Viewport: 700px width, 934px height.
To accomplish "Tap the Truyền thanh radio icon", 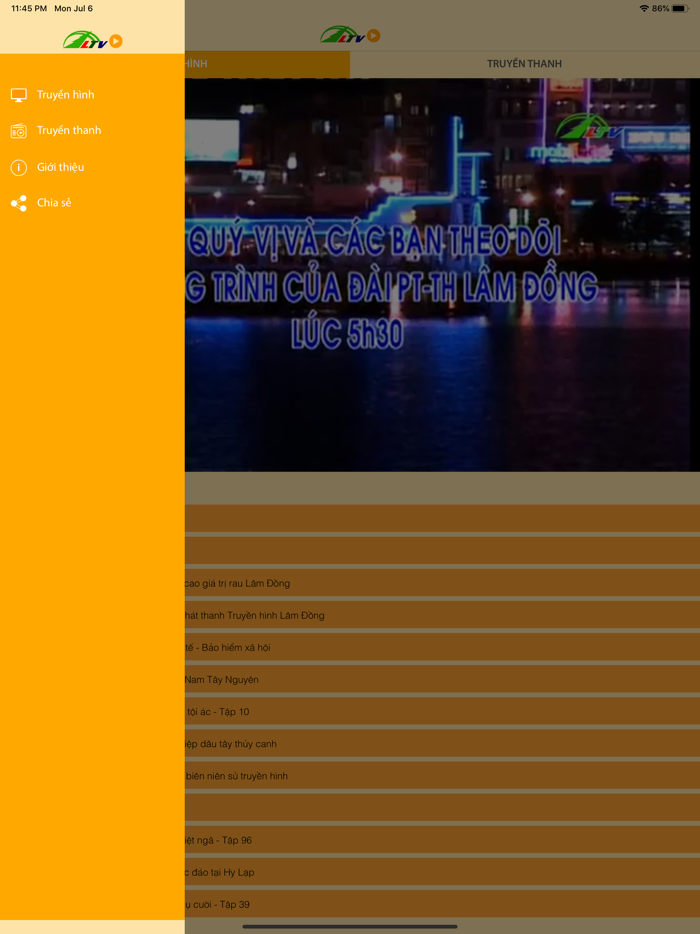I will point(18,130).
